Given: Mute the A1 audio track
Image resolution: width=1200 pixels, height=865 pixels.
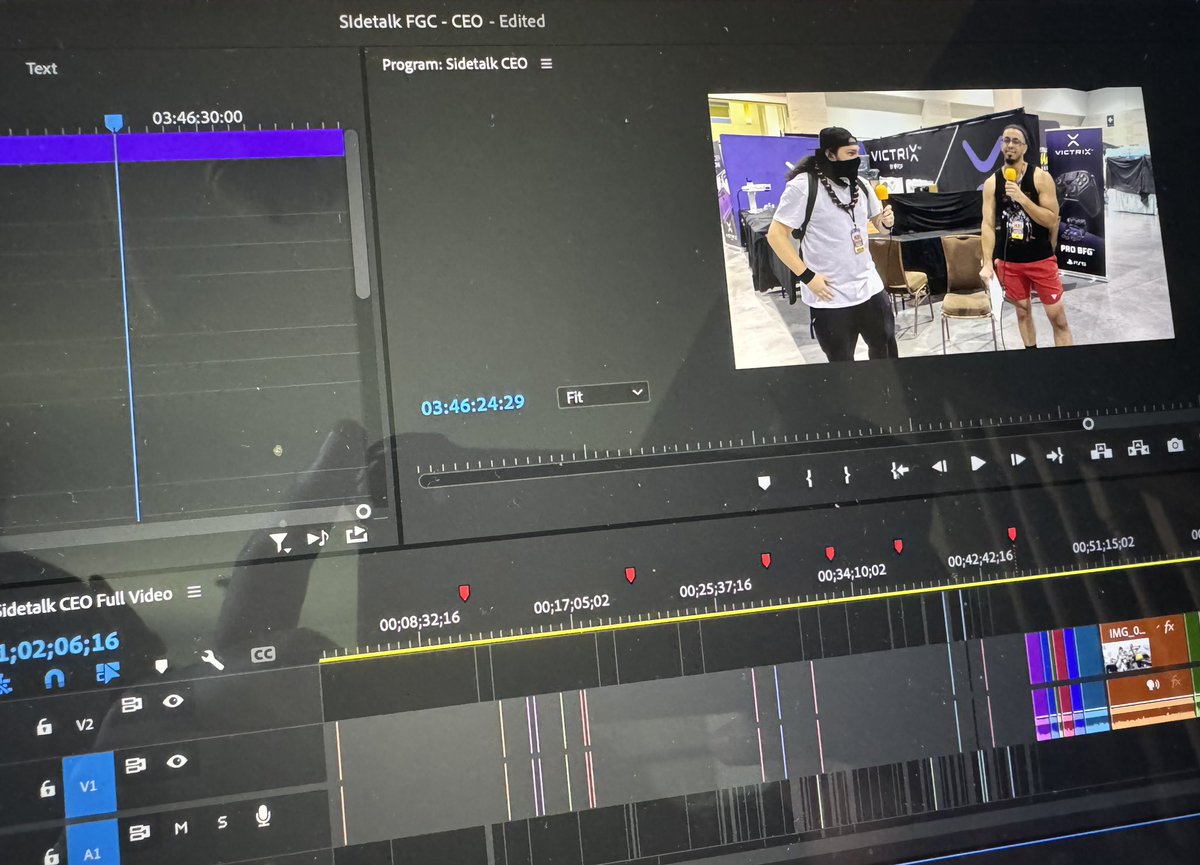Looking at the screenshot, I should (x=181, y=828).
